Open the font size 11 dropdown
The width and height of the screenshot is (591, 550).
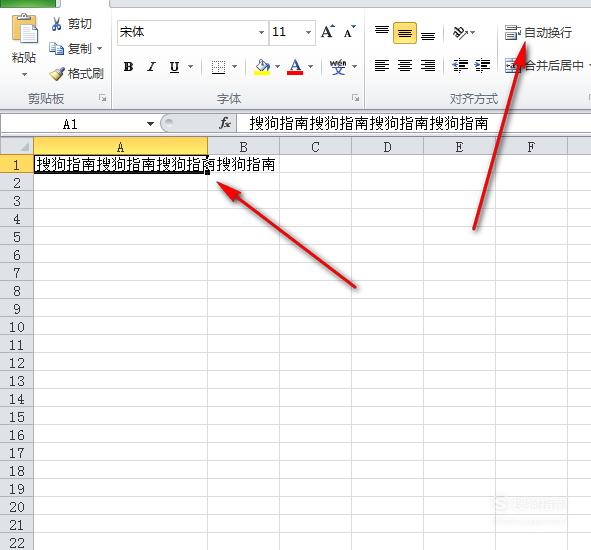point(309,32)
